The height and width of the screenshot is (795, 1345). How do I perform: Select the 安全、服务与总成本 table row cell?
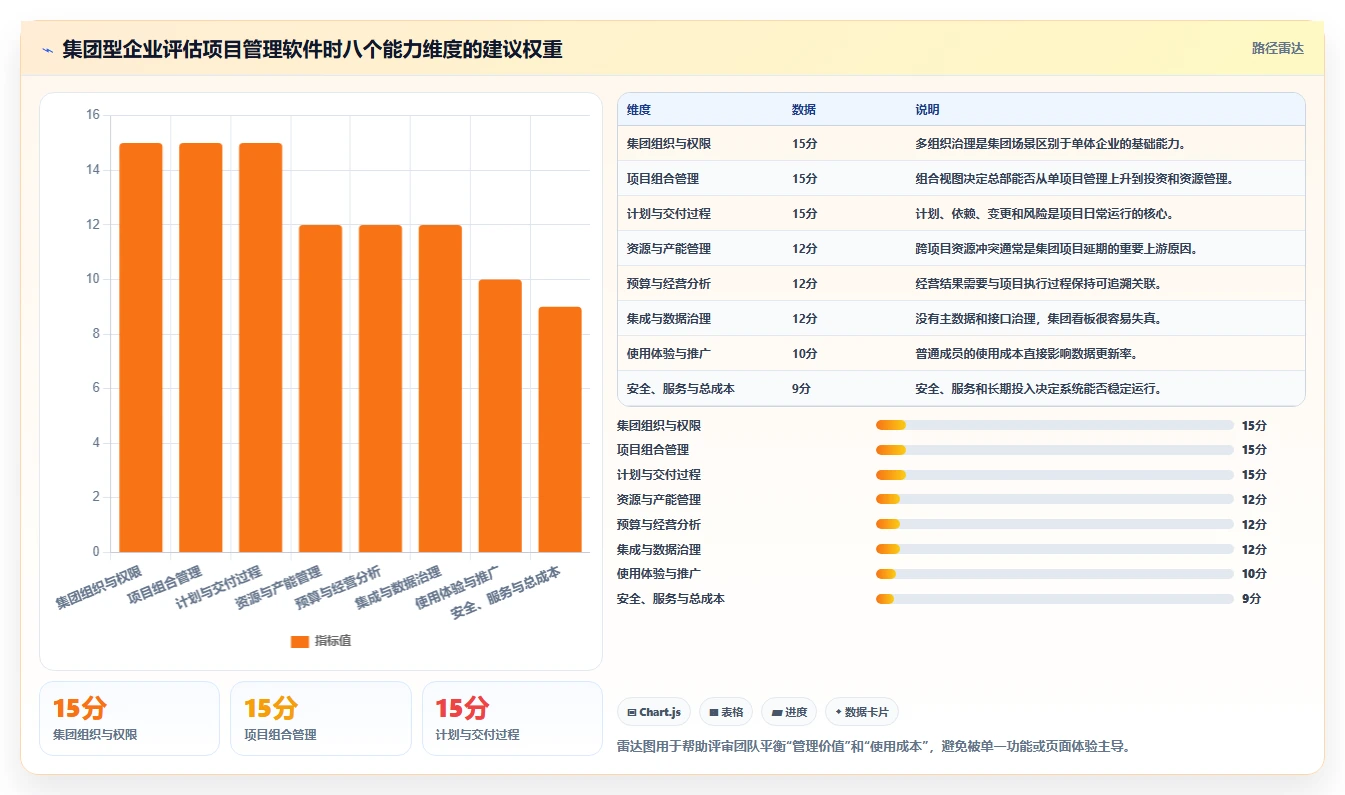pyautogui.click(x=681, y=389)
